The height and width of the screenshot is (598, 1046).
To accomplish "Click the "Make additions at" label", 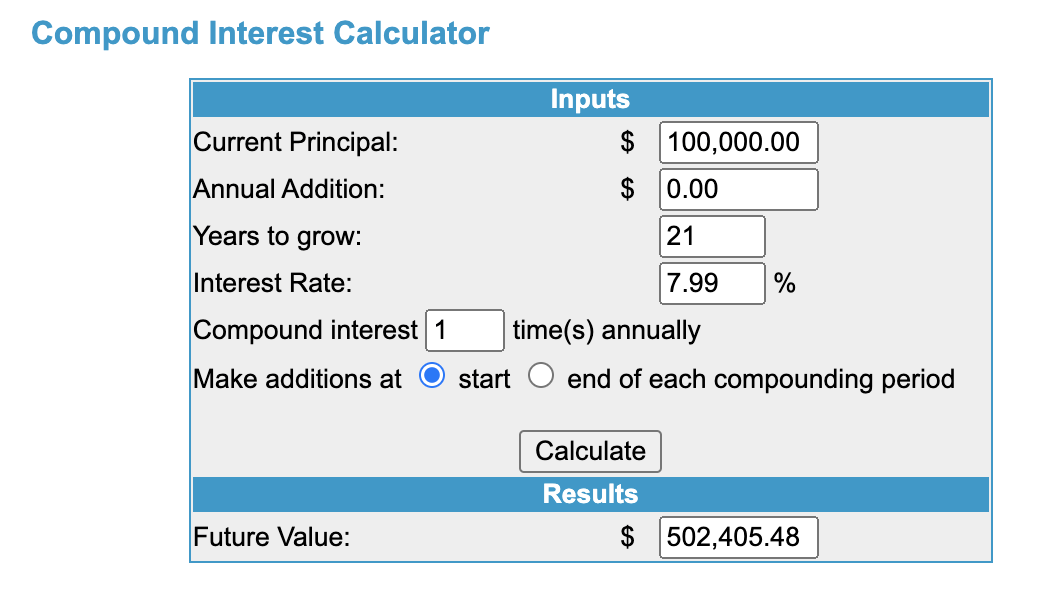I will click(297, 379).
